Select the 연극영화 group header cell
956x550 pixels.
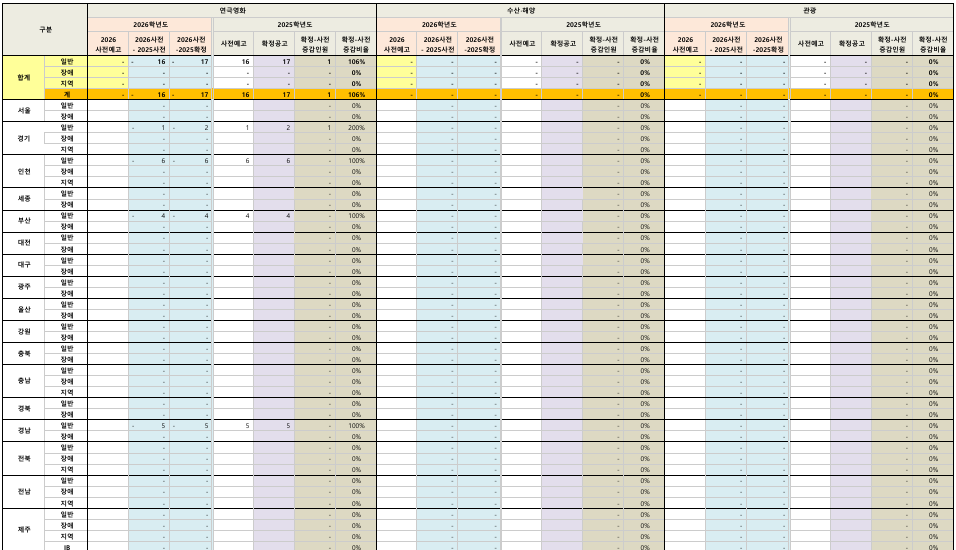(232, 10)
